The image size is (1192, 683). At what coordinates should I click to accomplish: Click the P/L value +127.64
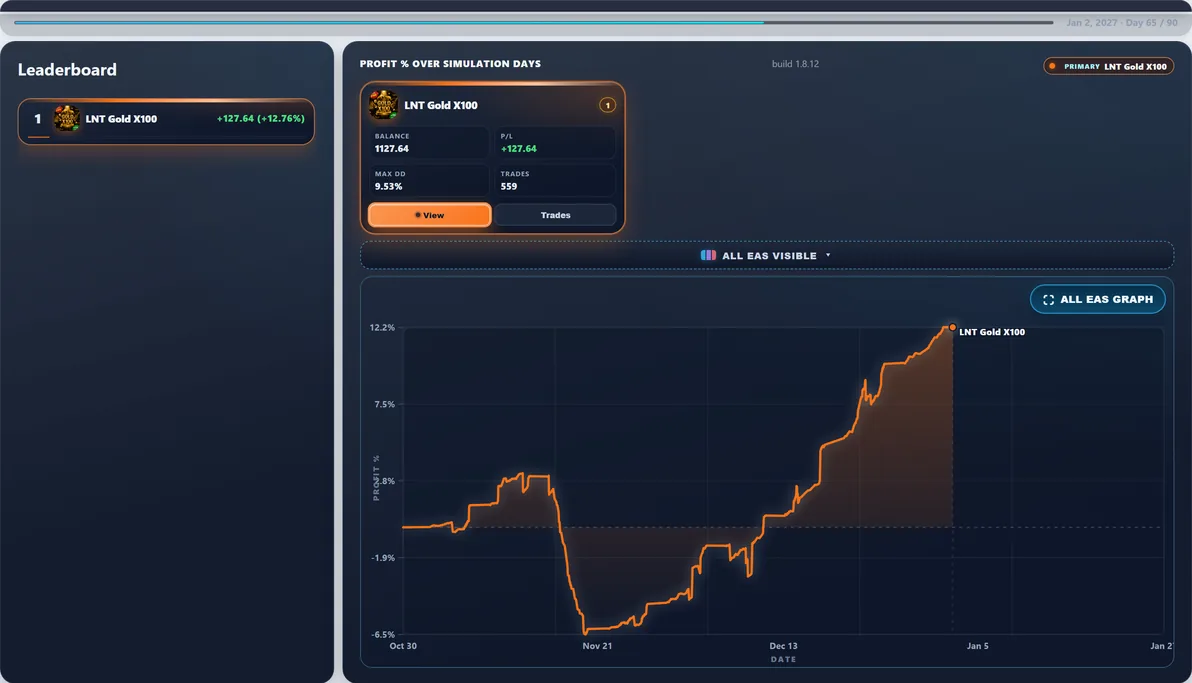pos(518,149)
